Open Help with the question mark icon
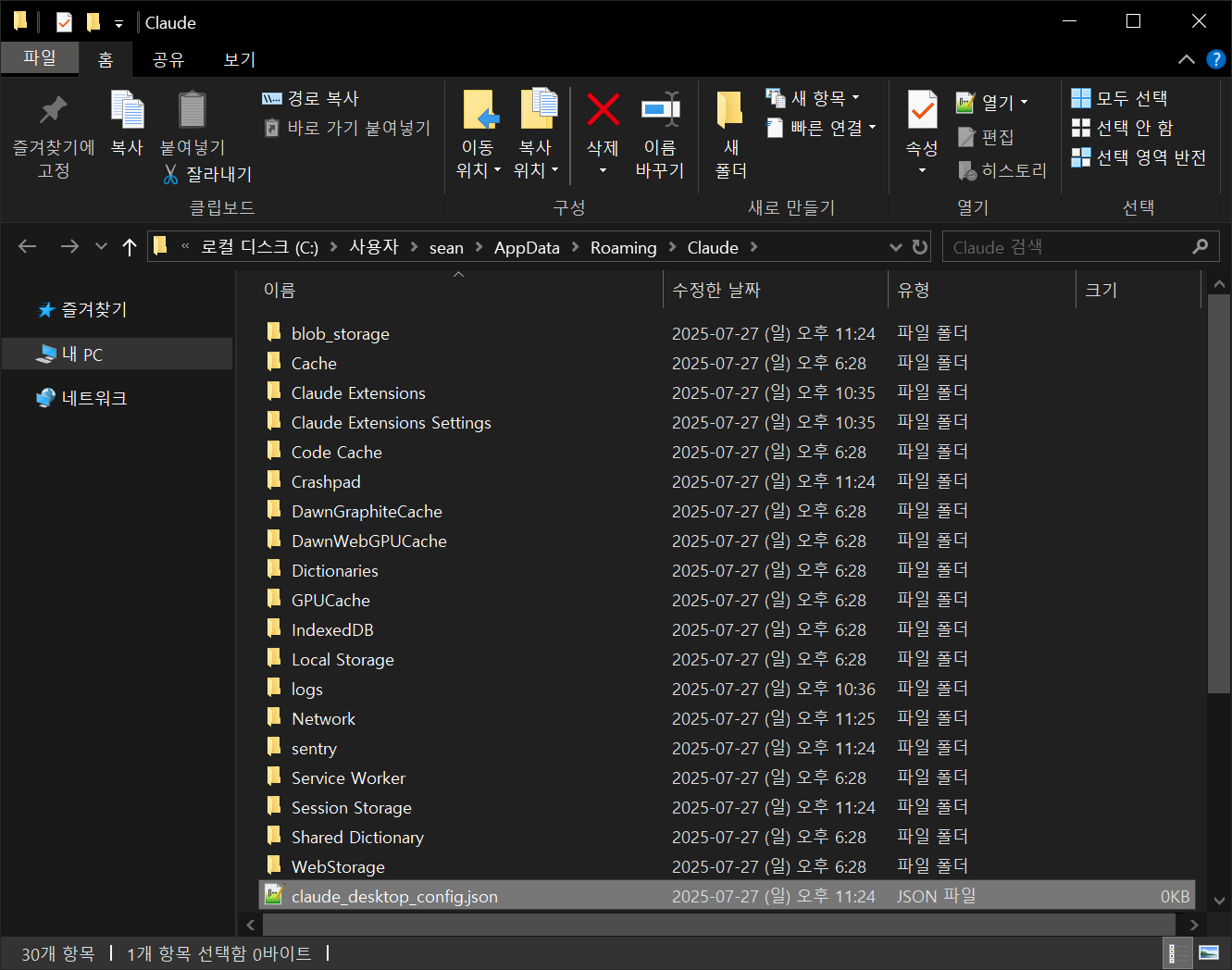The height and width of the screenshot is (970, 1232). pyautogui.click(x=1216, y=59)
